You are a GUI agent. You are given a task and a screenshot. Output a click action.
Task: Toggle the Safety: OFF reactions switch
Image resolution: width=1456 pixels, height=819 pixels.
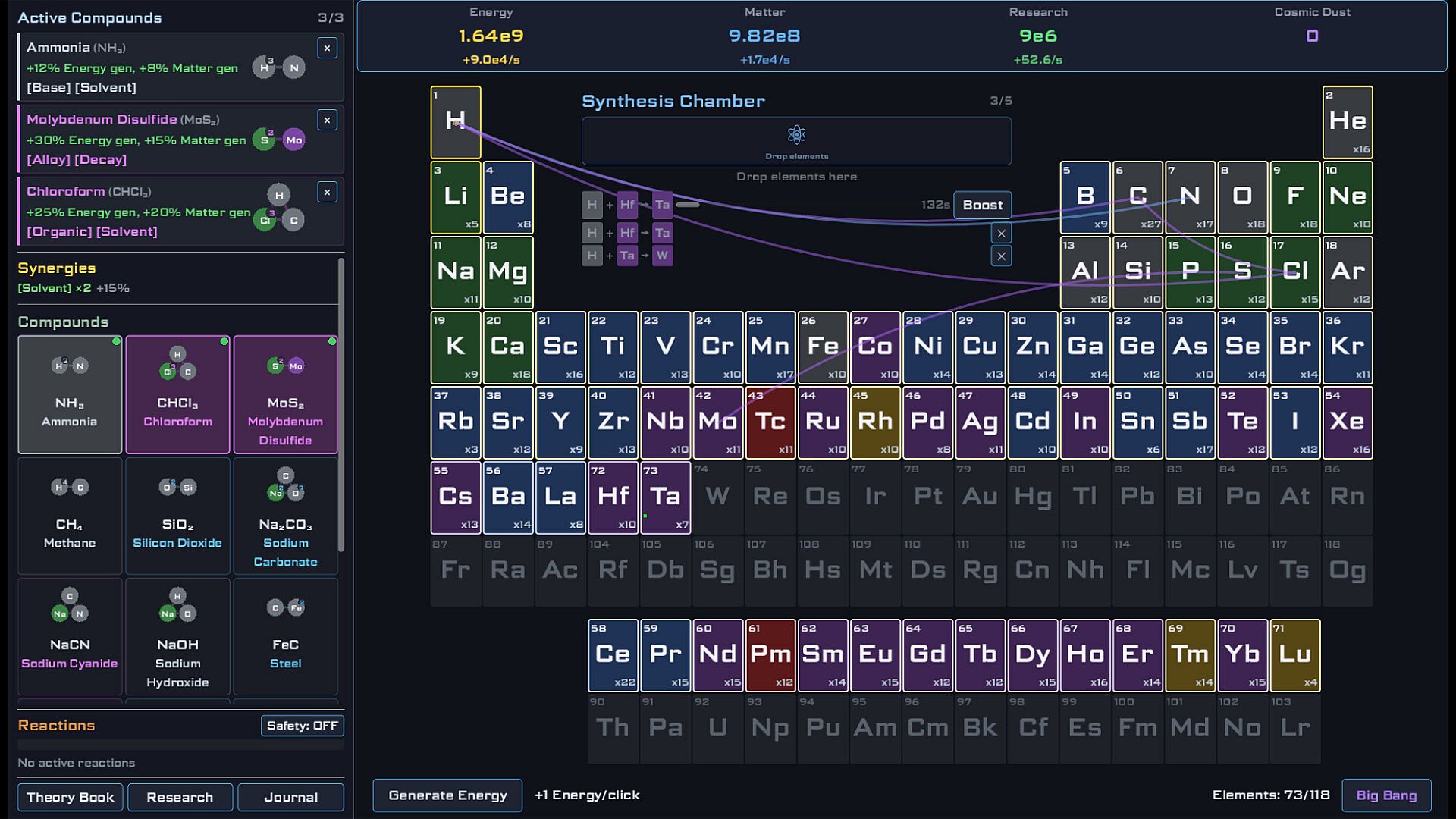coord(302,726)
